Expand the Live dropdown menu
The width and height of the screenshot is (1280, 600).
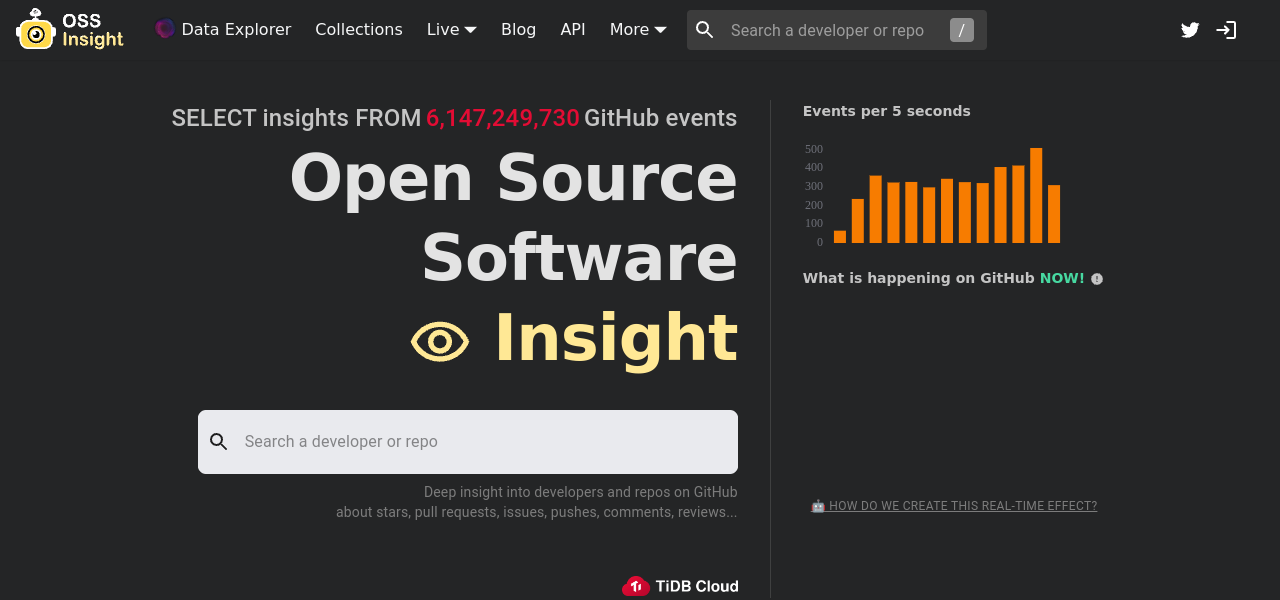451,30
